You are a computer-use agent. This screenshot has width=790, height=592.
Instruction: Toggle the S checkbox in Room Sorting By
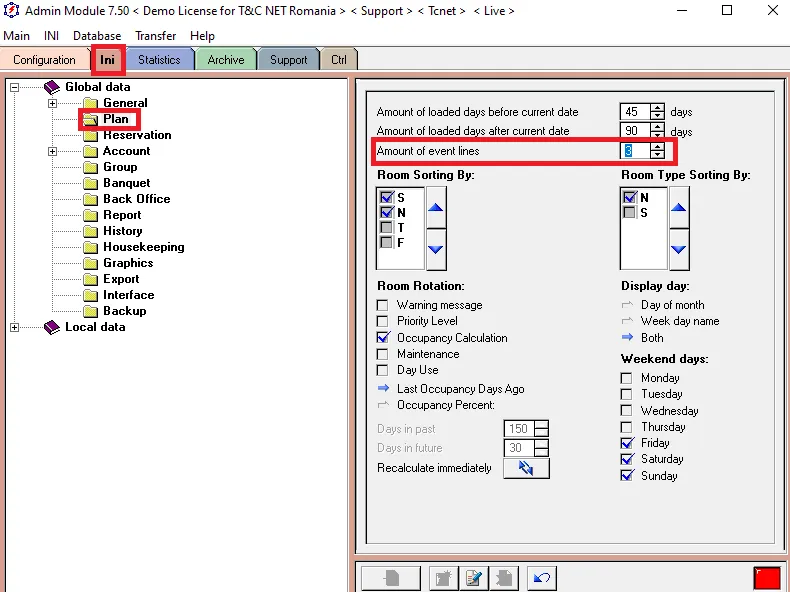387,197
